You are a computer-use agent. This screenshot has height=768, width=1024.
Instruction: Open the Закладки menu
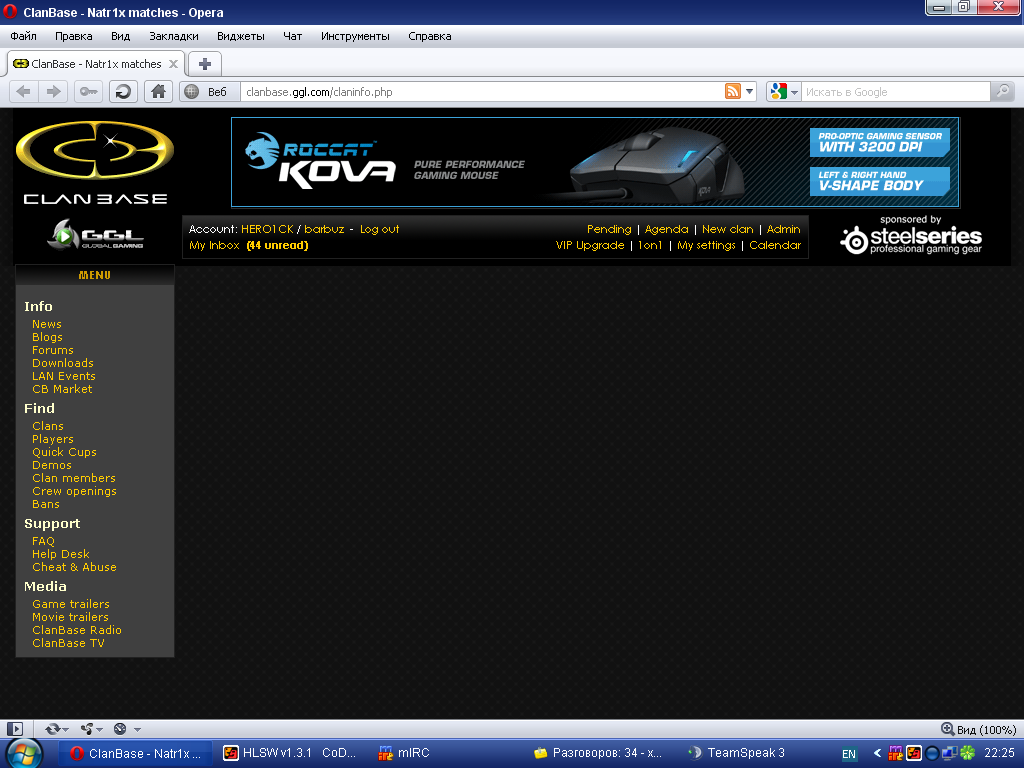(x=174, y=36)
